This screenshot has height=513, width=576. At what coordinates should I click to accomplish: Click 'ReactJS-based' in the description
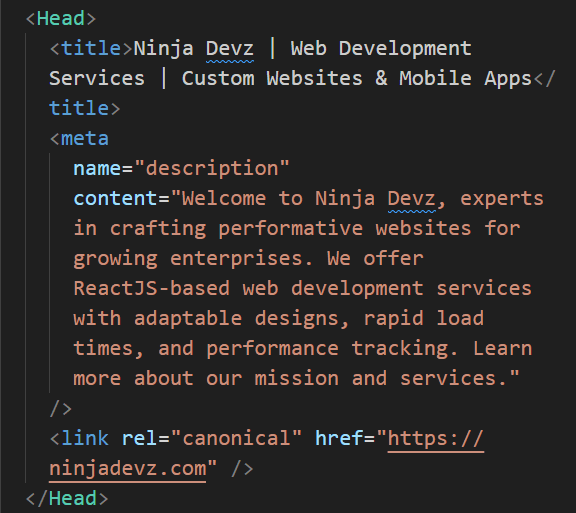152,288
